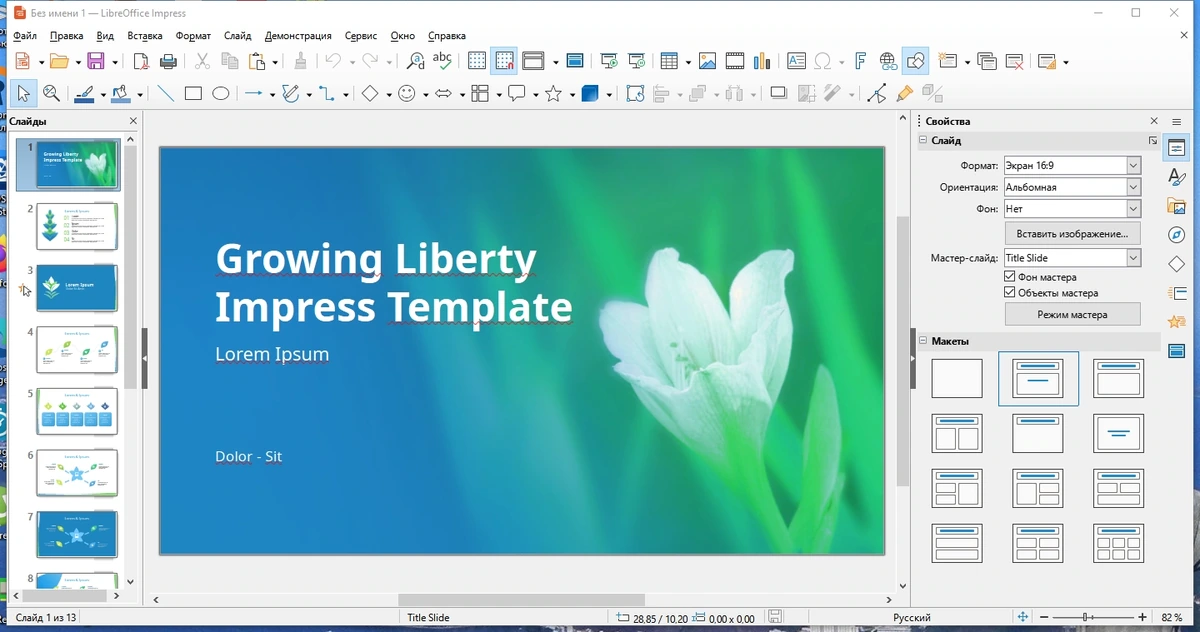This screenshot has height=632, width=1200.
Task: Open the Gallery sidebar tab
Action: pyautogui.click(x=1177, y=206)
